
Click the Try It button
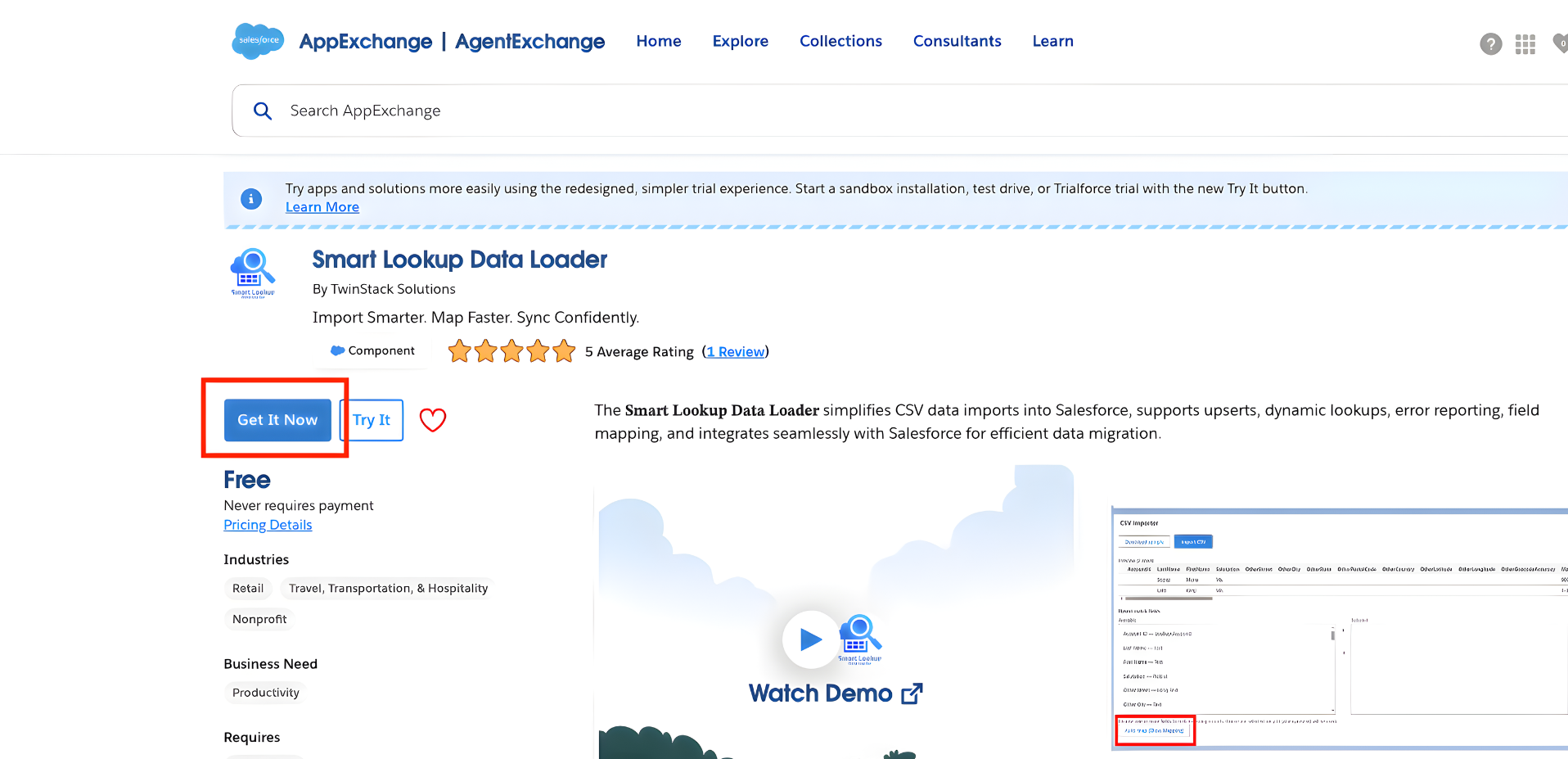coord(371,420)
